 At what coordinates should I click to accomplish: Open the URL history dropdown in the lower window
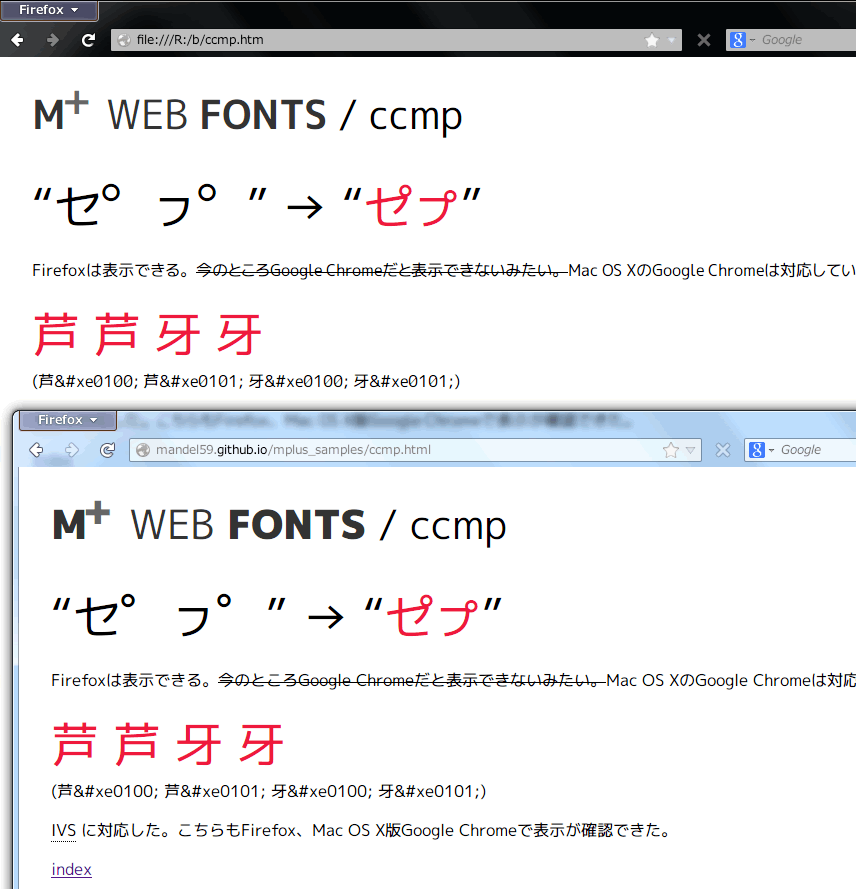[x=690, y=450]
